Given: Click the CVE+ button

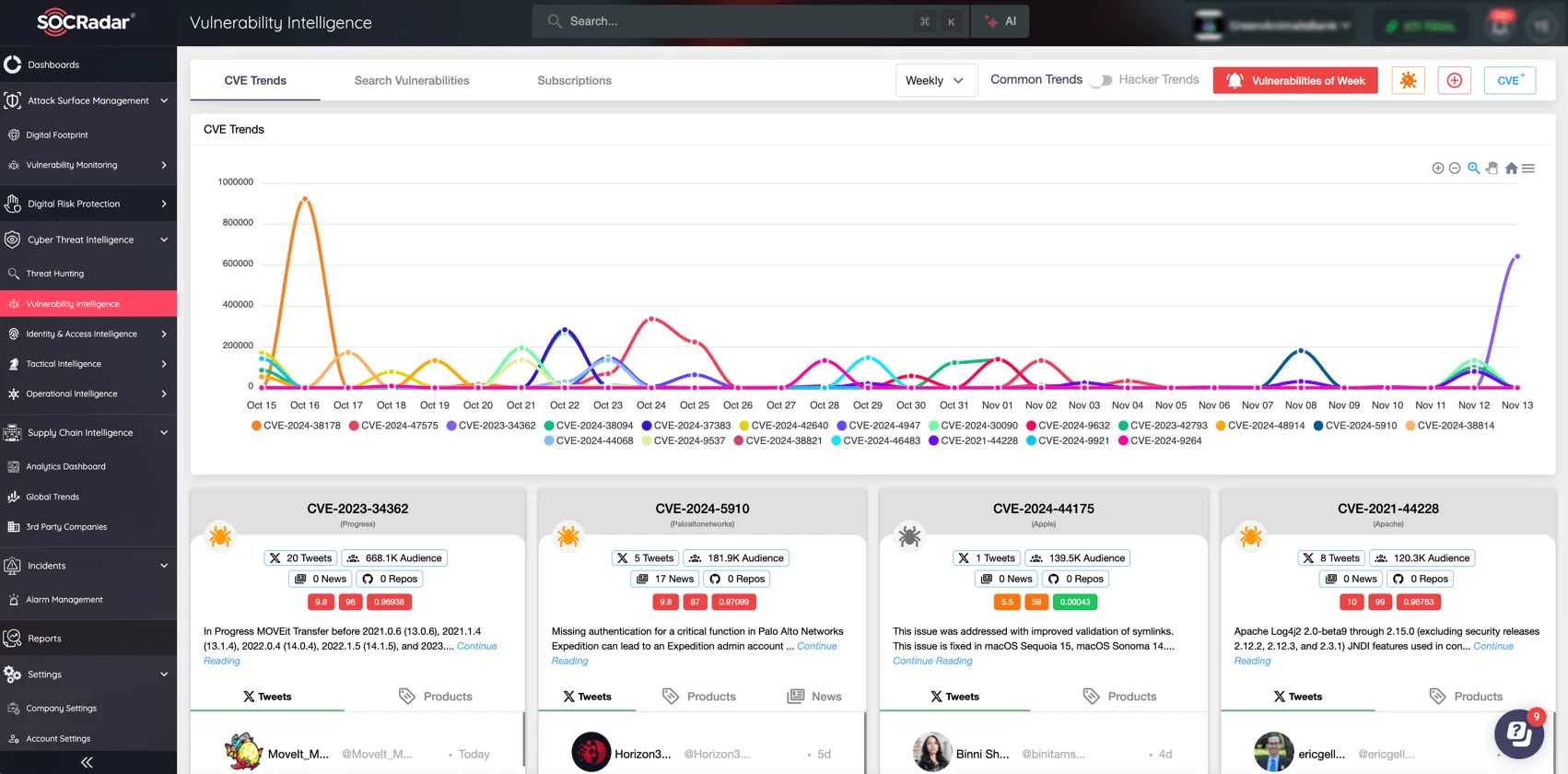Looking at the screenshot, I should [x=1510, y=80].
